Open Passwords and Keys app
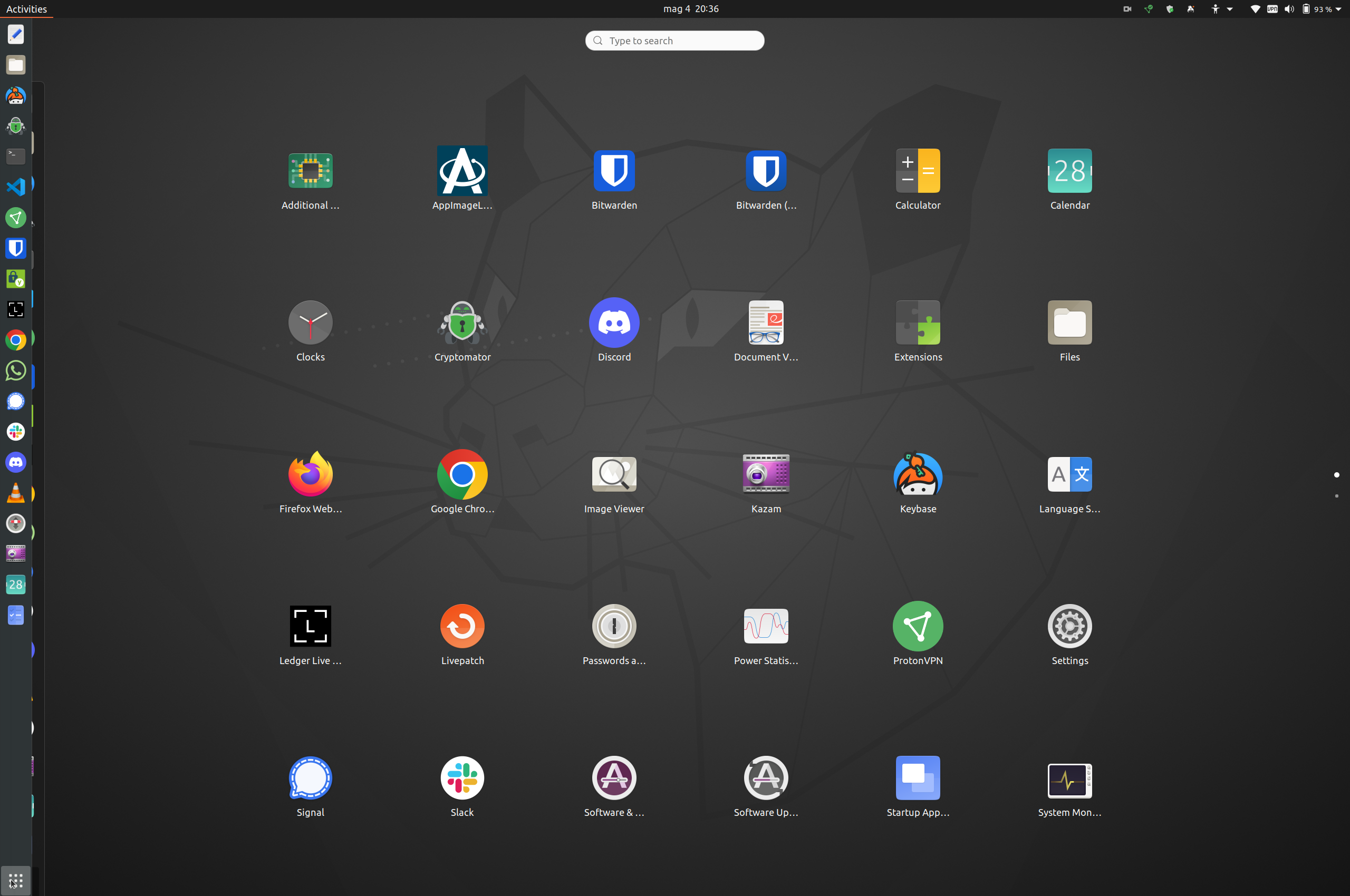The height and width of the screenshot is (896, 1350). point(614,626)
